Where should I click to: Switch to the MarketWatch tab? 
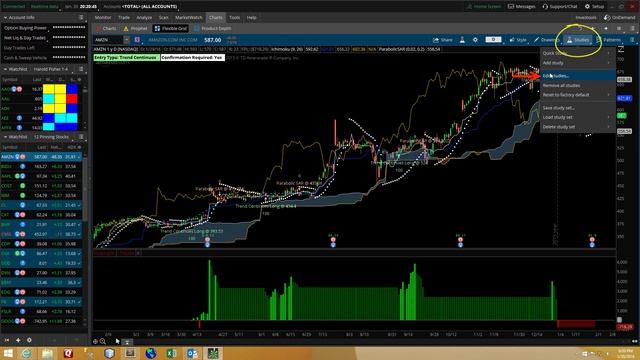tap(189, 18)
